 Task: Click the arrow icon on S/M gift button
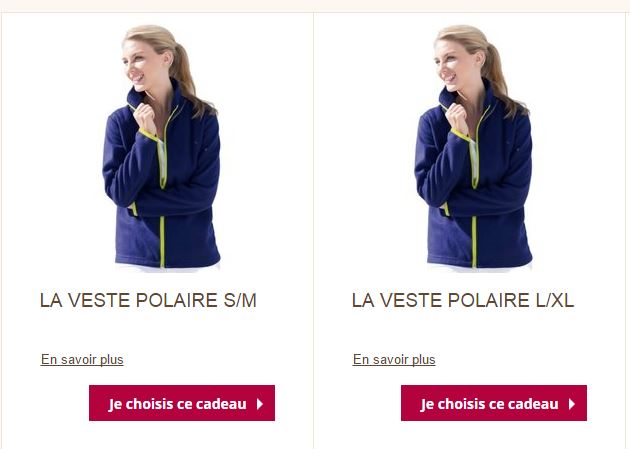point(260,404)
